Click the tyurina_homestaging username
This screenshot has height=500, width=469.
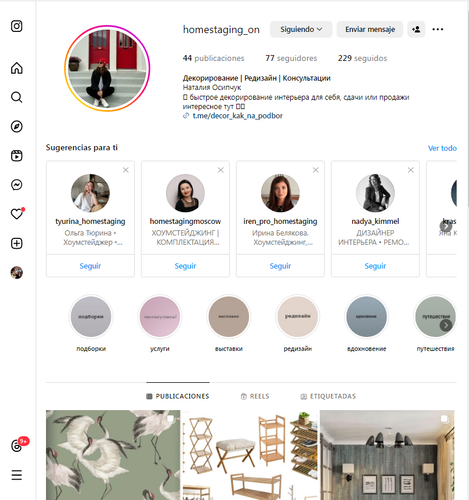point(90,221)
